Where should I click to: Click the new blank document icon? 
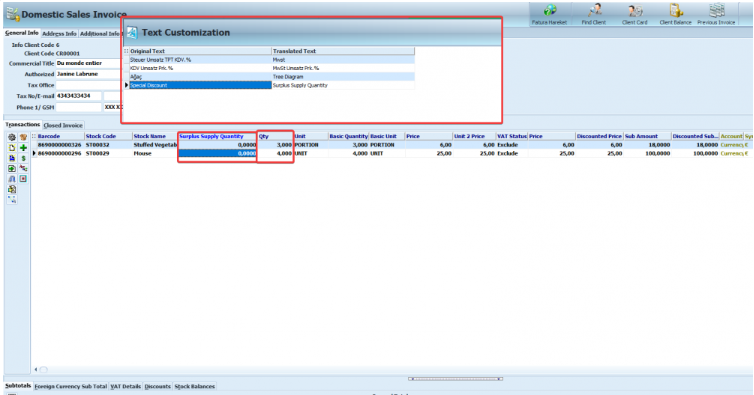click(12, 148)
